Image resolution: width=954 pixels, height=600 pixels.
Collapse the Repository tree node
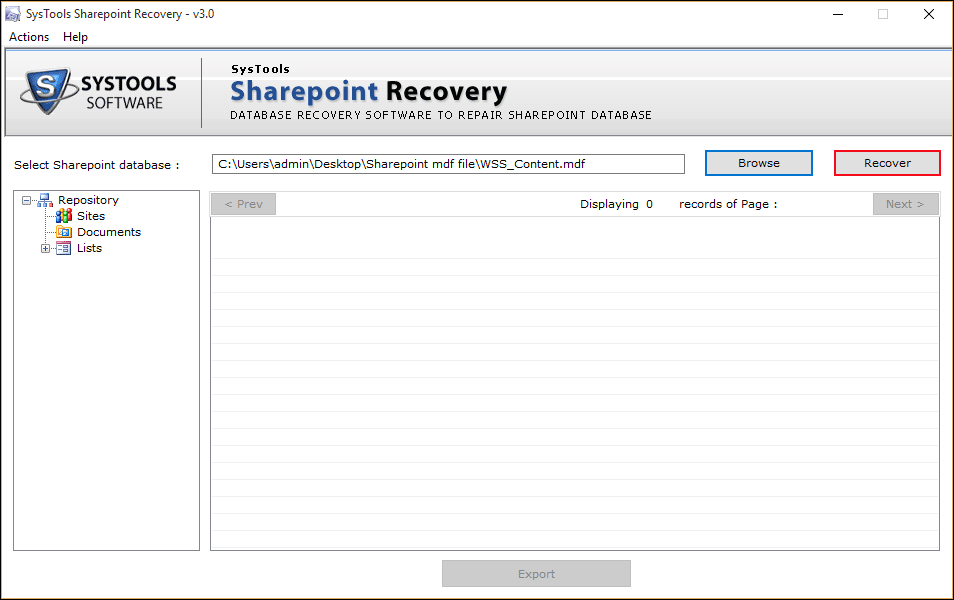pos(26,200)
